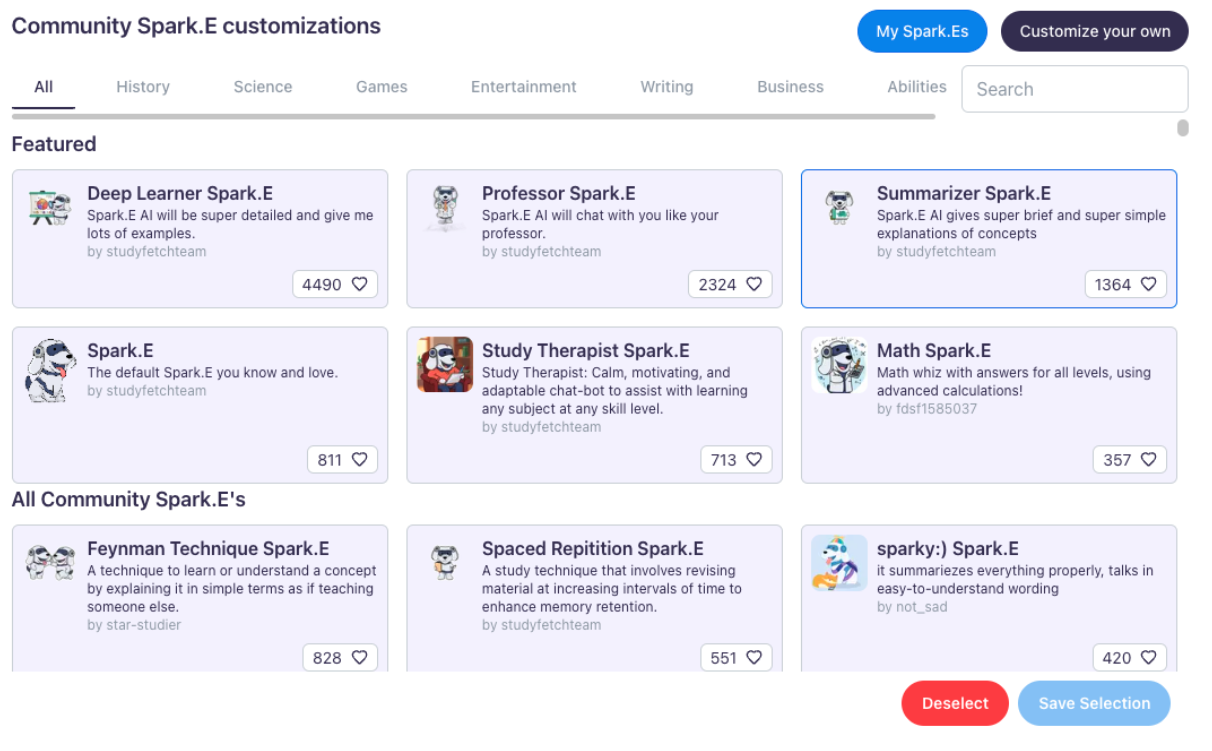The width and height of the screenshot is (1212, 751).
Task: Toggle the like on Summarizer Spark.E
Action: (1149, 284)
